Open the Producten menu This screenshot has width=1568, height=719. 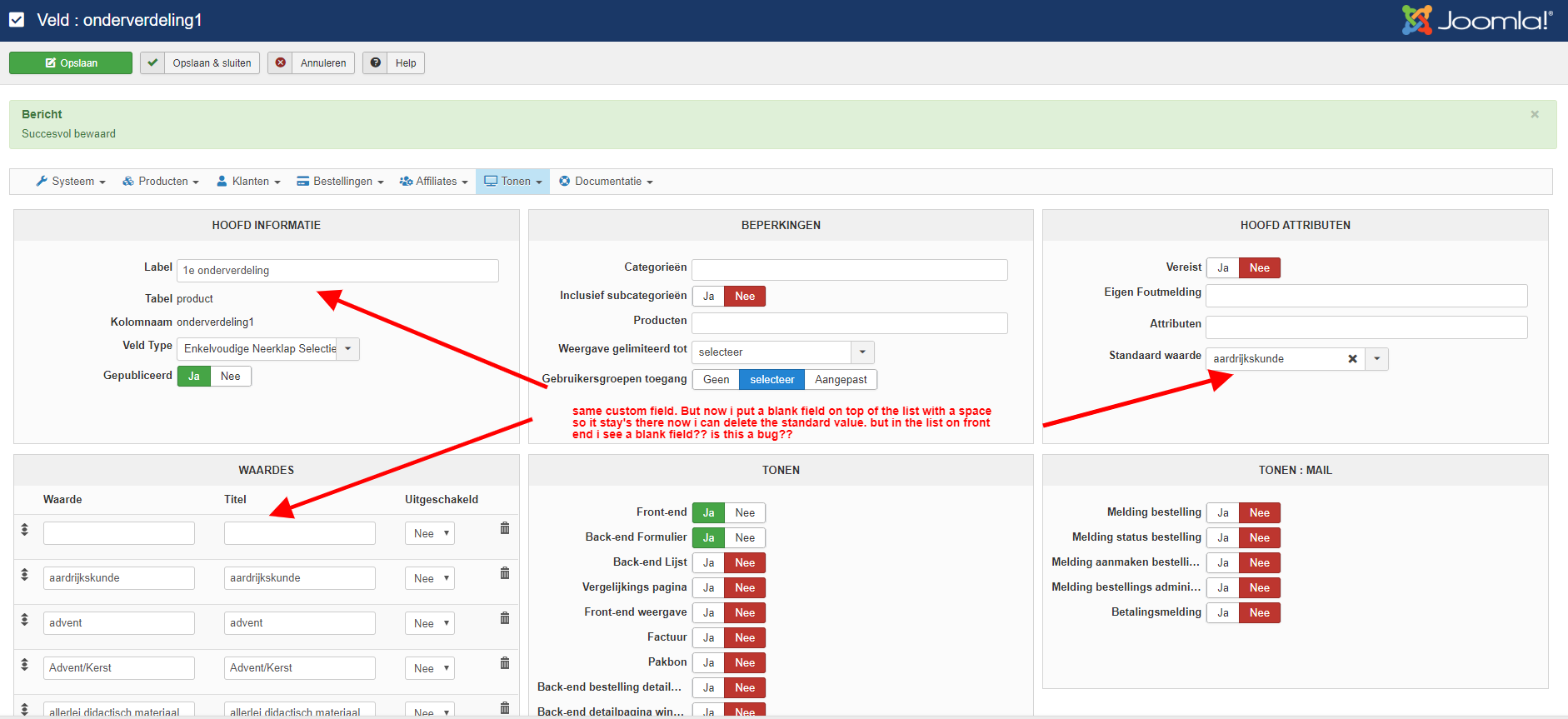(x=161, y=182)
